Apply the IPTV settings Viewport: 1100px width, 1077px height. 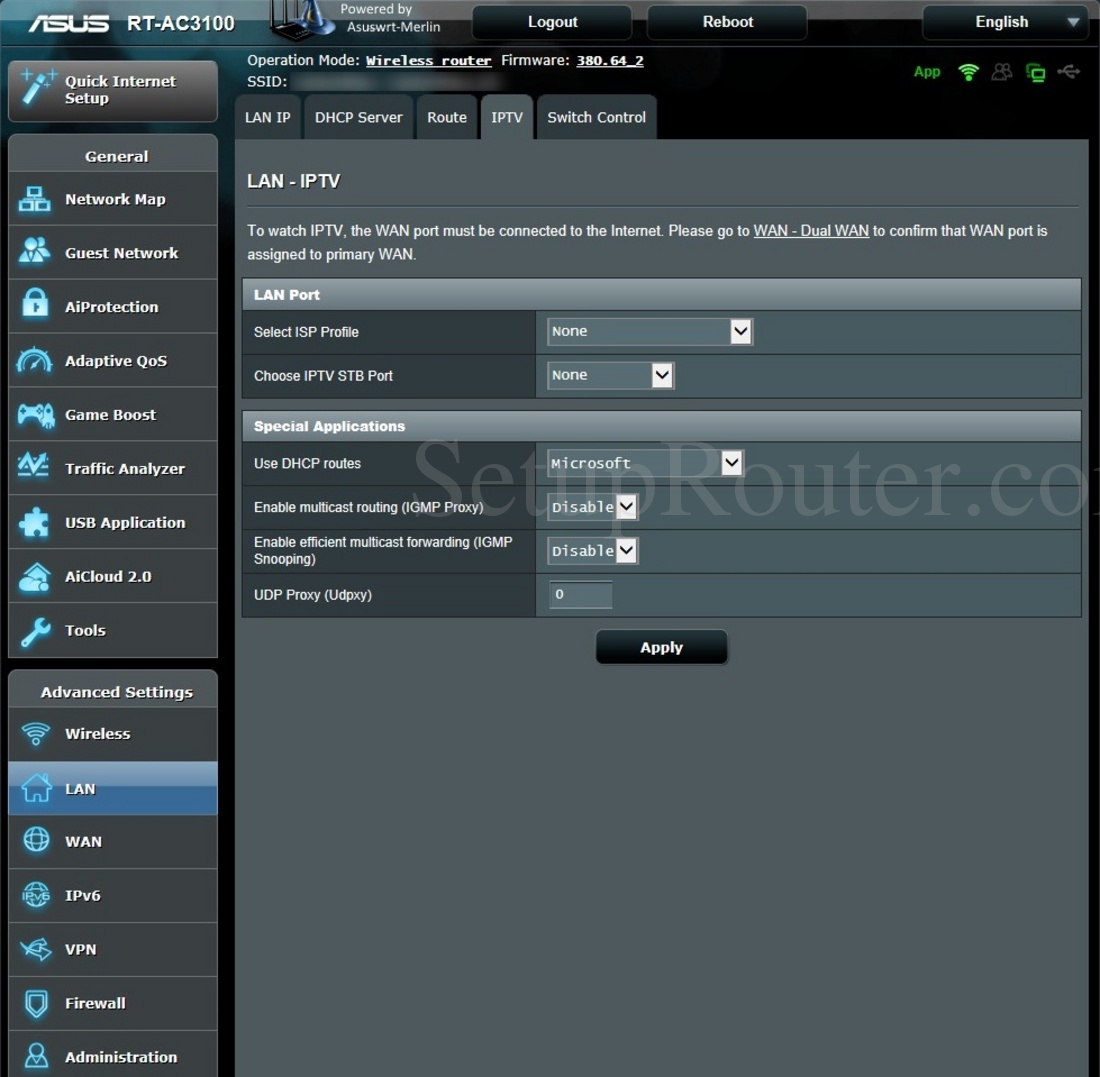[x=661, y=646]
